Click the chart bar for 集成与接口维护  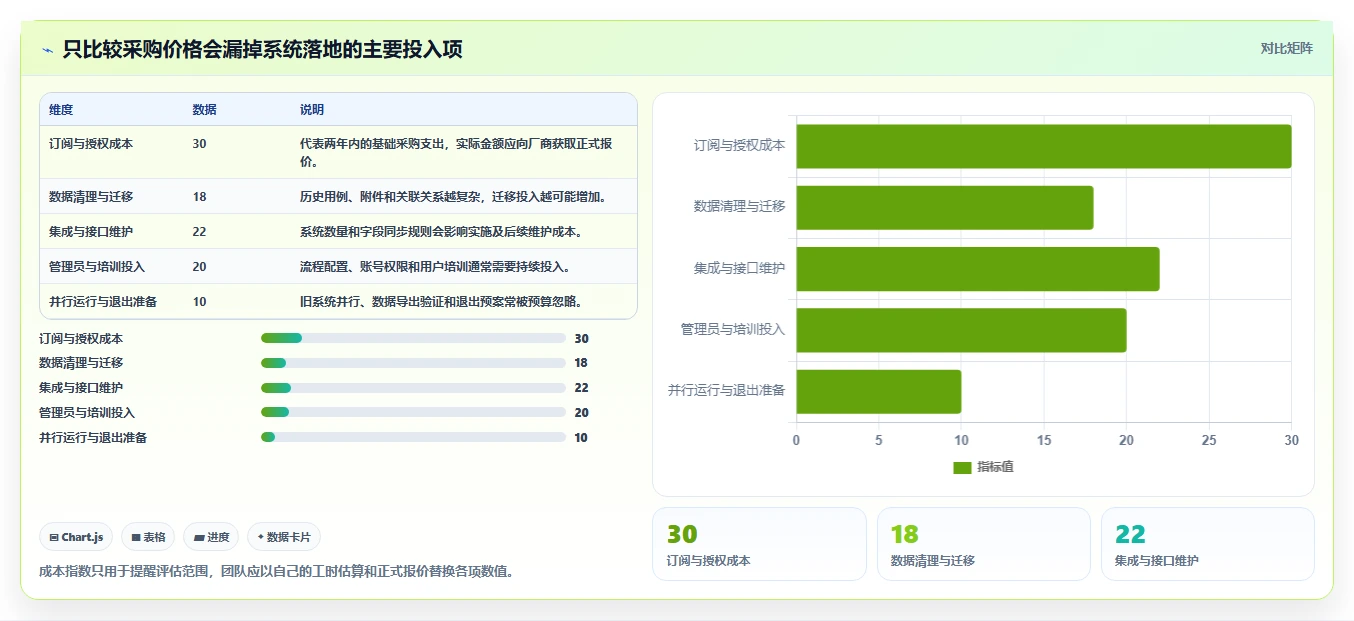tap(977, 269)
